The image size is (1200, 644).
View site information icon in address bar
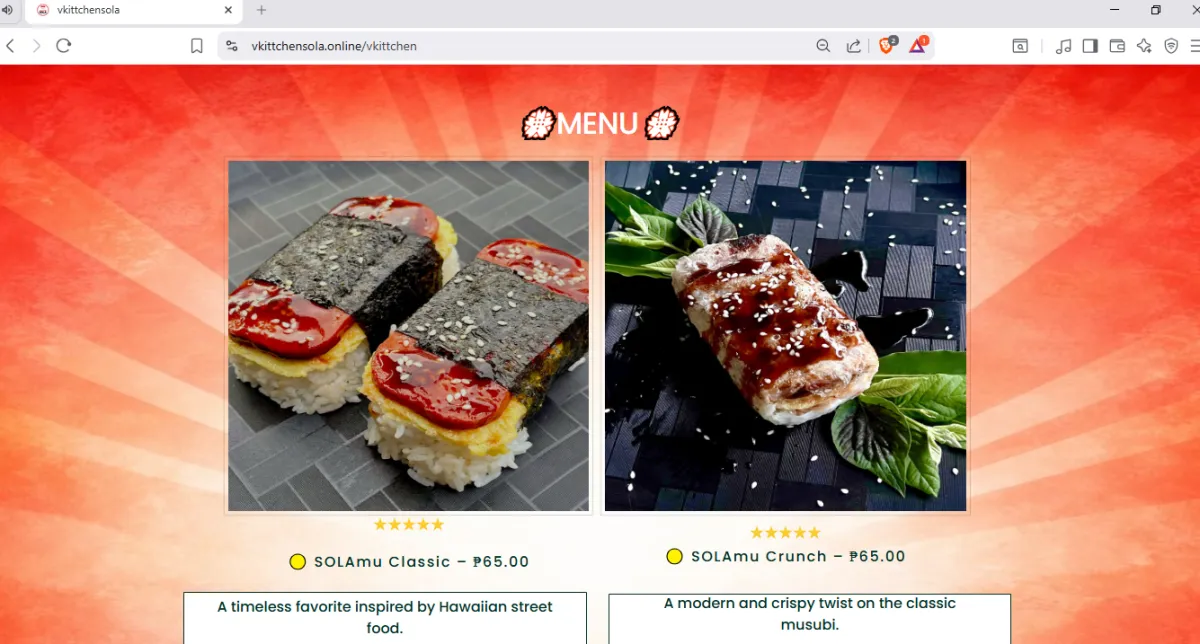(232, 46)
